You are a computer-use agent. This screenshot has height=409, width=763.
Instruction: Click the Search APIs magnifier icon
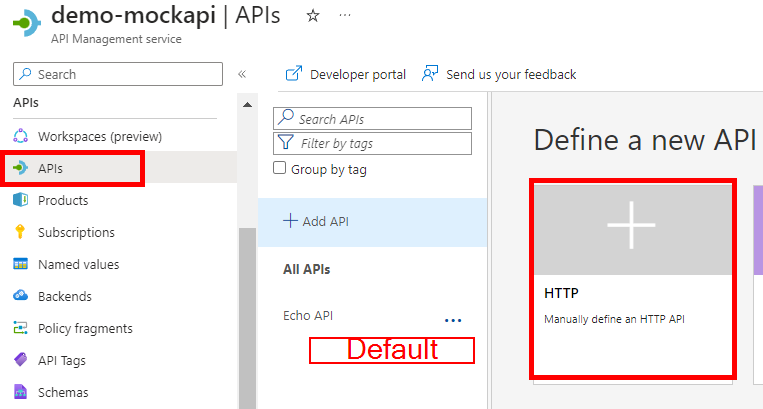coord(286,117)
